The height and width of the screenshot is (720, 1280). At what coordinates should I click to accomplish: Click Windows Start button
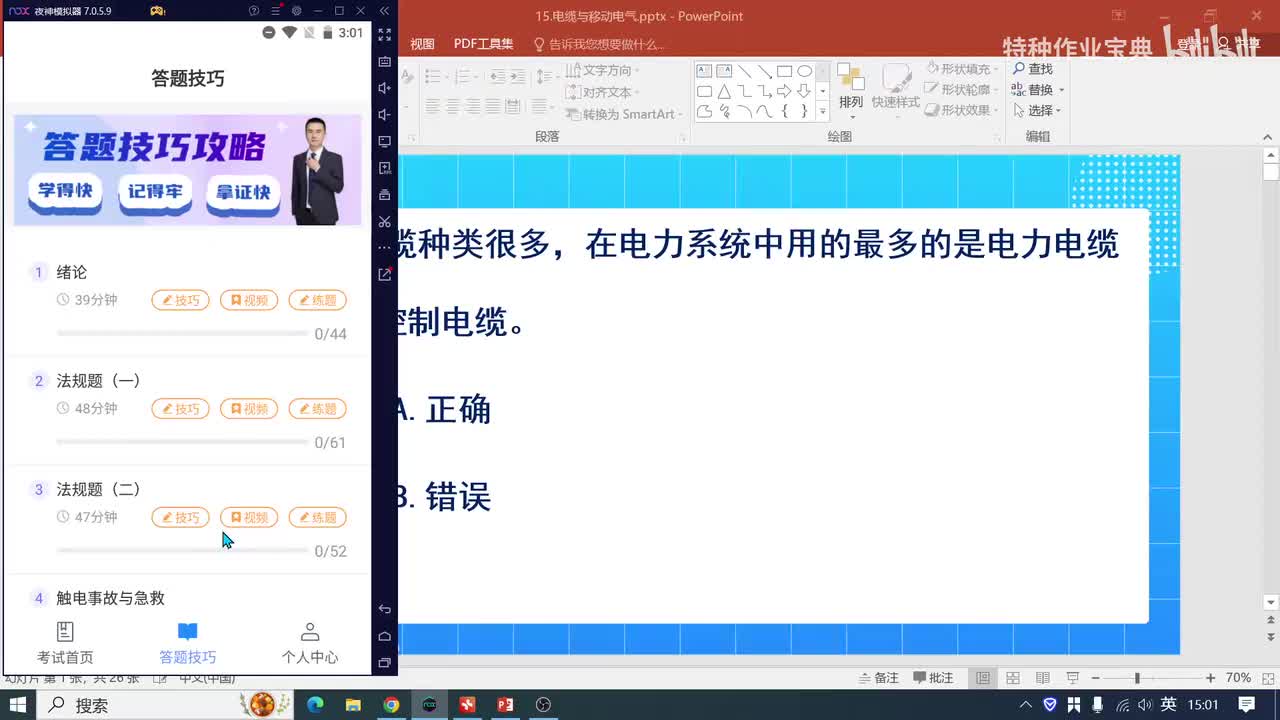18,705
